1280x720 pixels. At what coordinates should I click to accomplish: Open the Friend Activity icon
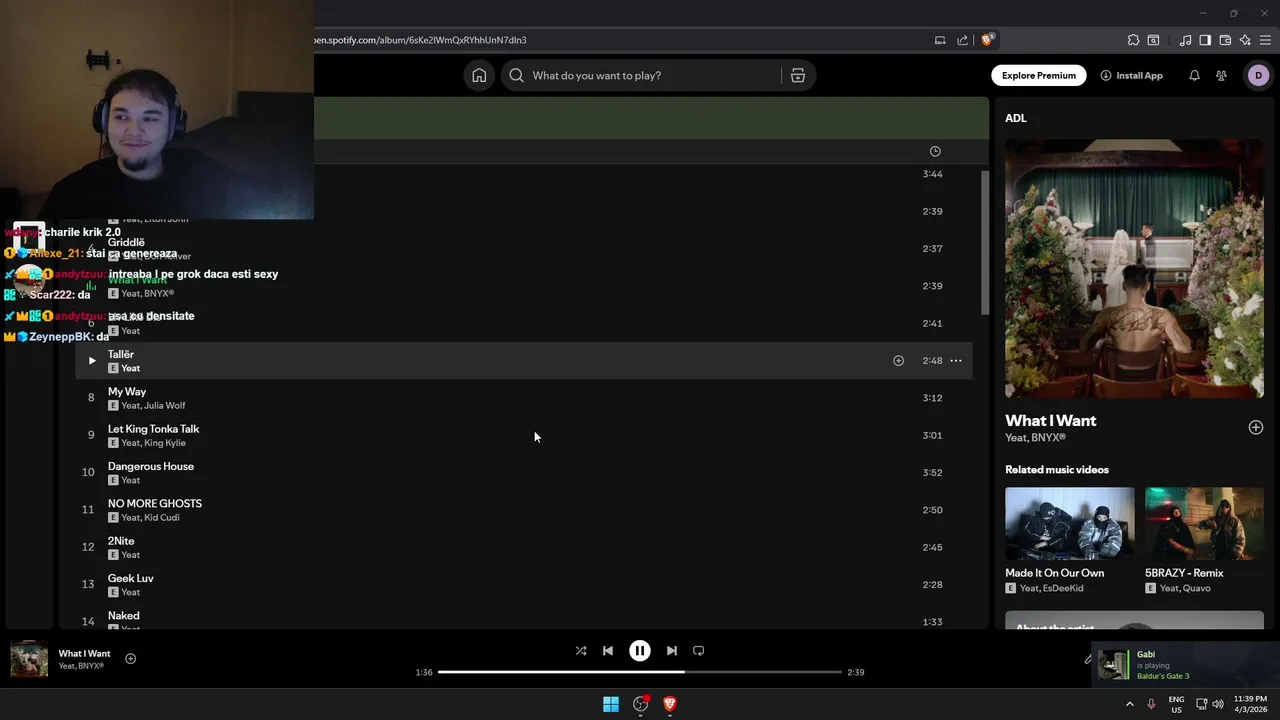(x=1221, y=75)
